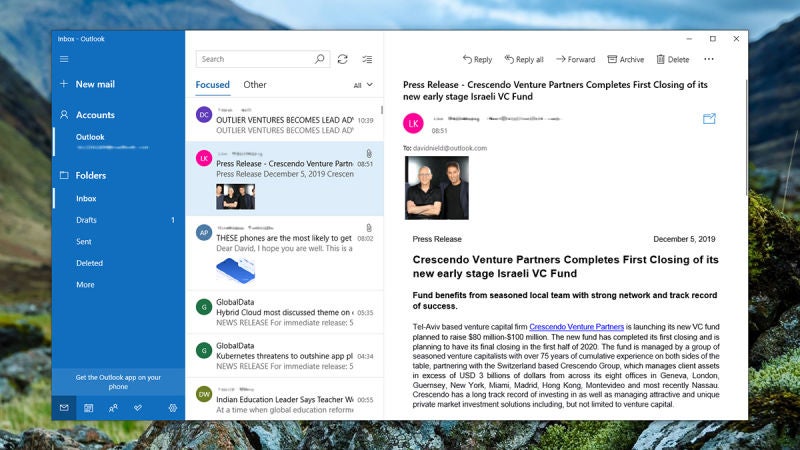Screen dimensions: 800x450
Task: Open the To Do checkmark icon
Action: tap(138, 408)
